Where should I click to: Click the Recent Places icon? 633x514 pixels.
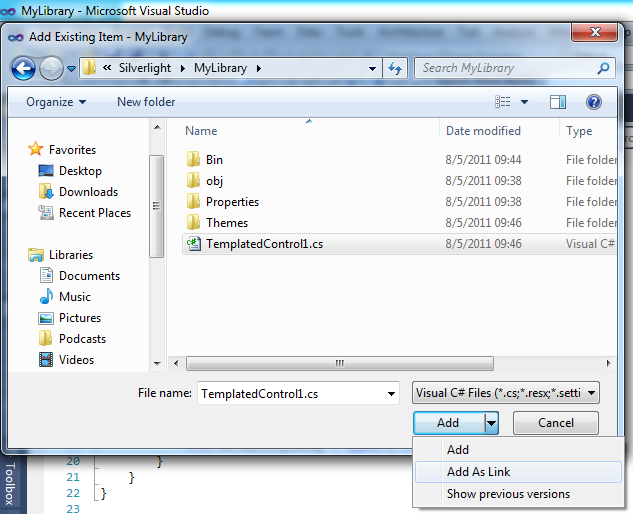pyautogui.click(x=46, y=213)
